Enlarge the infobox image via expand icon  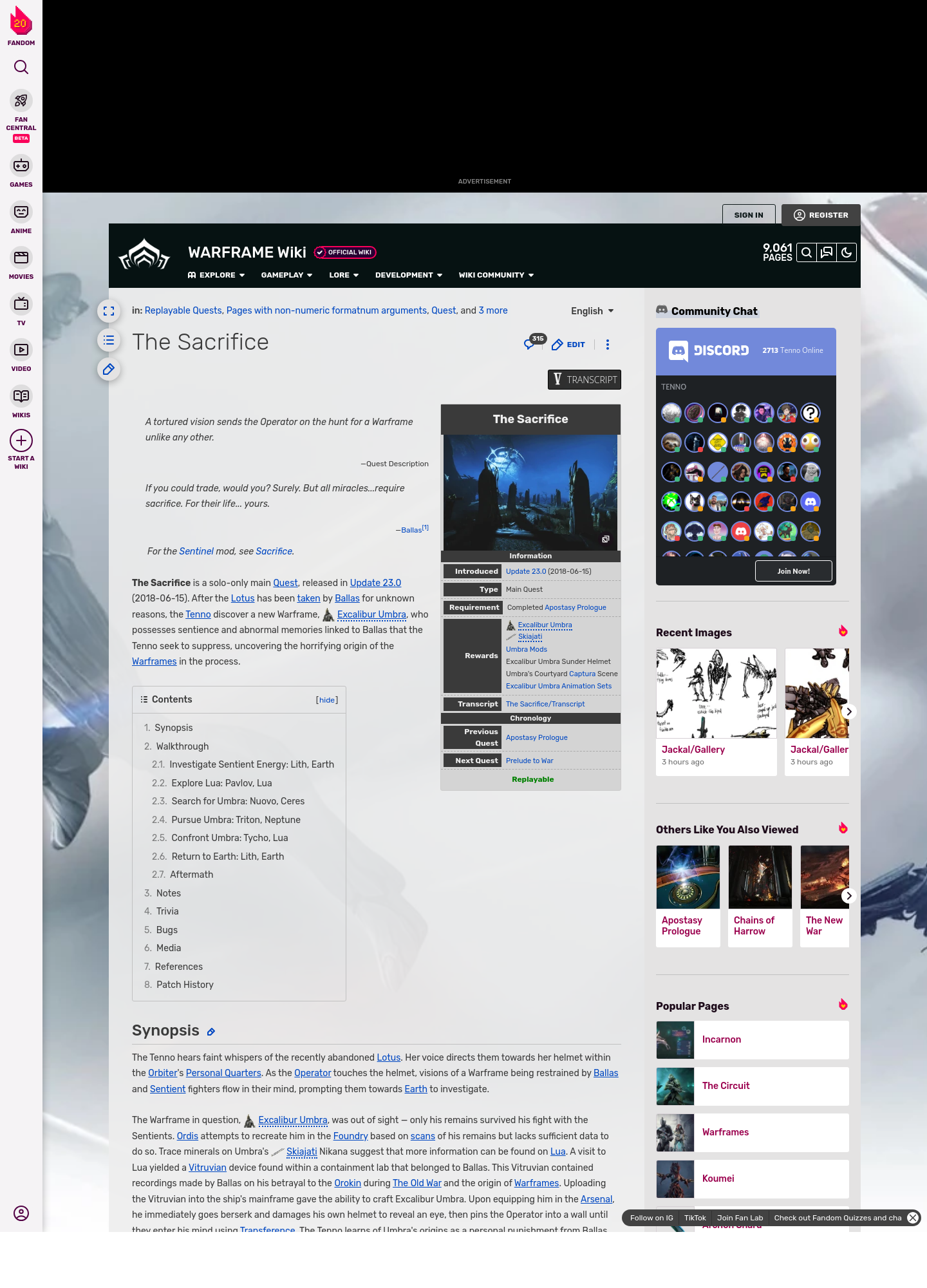pyautogui.click(x=605, y=540)
